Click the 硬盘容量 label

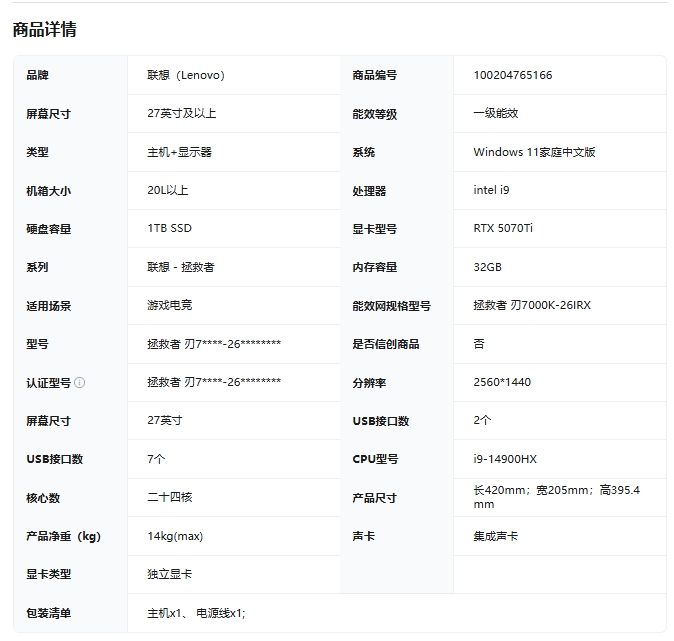[x=49, y=229]
